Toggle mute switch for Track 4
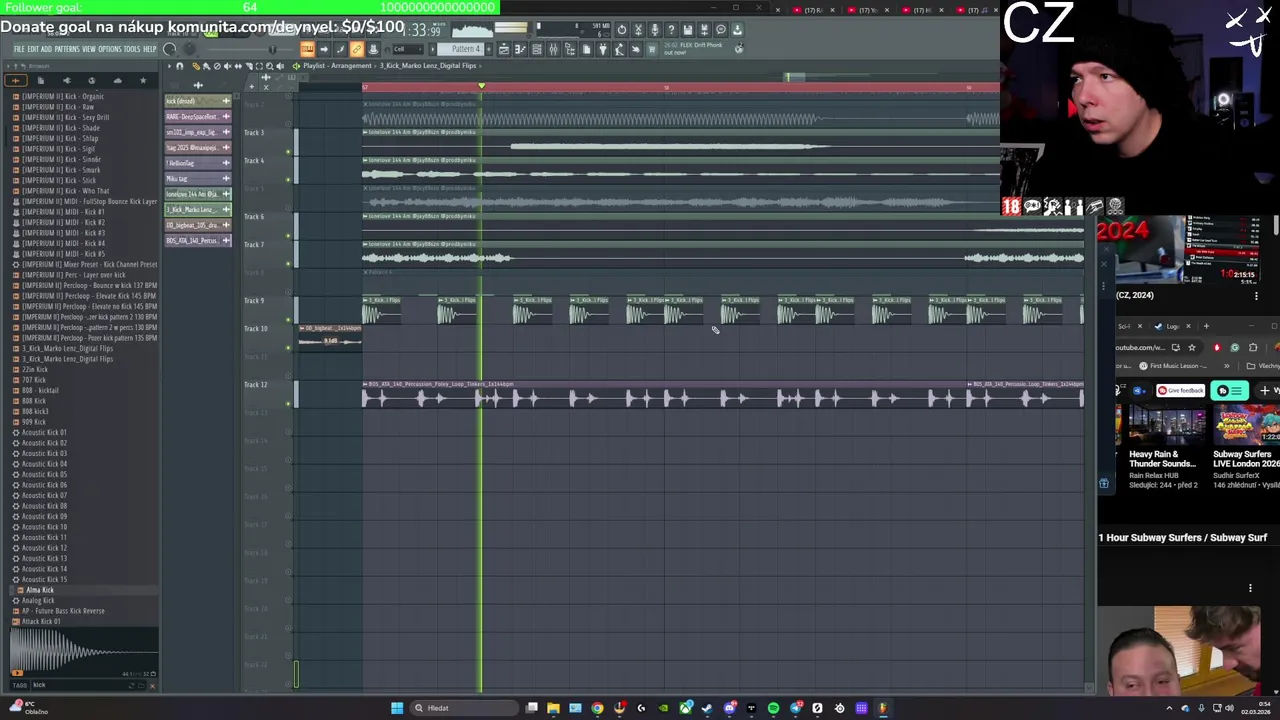Viewport: 1280px width, 720px height. pyautogui.click(x=288, y=179)
